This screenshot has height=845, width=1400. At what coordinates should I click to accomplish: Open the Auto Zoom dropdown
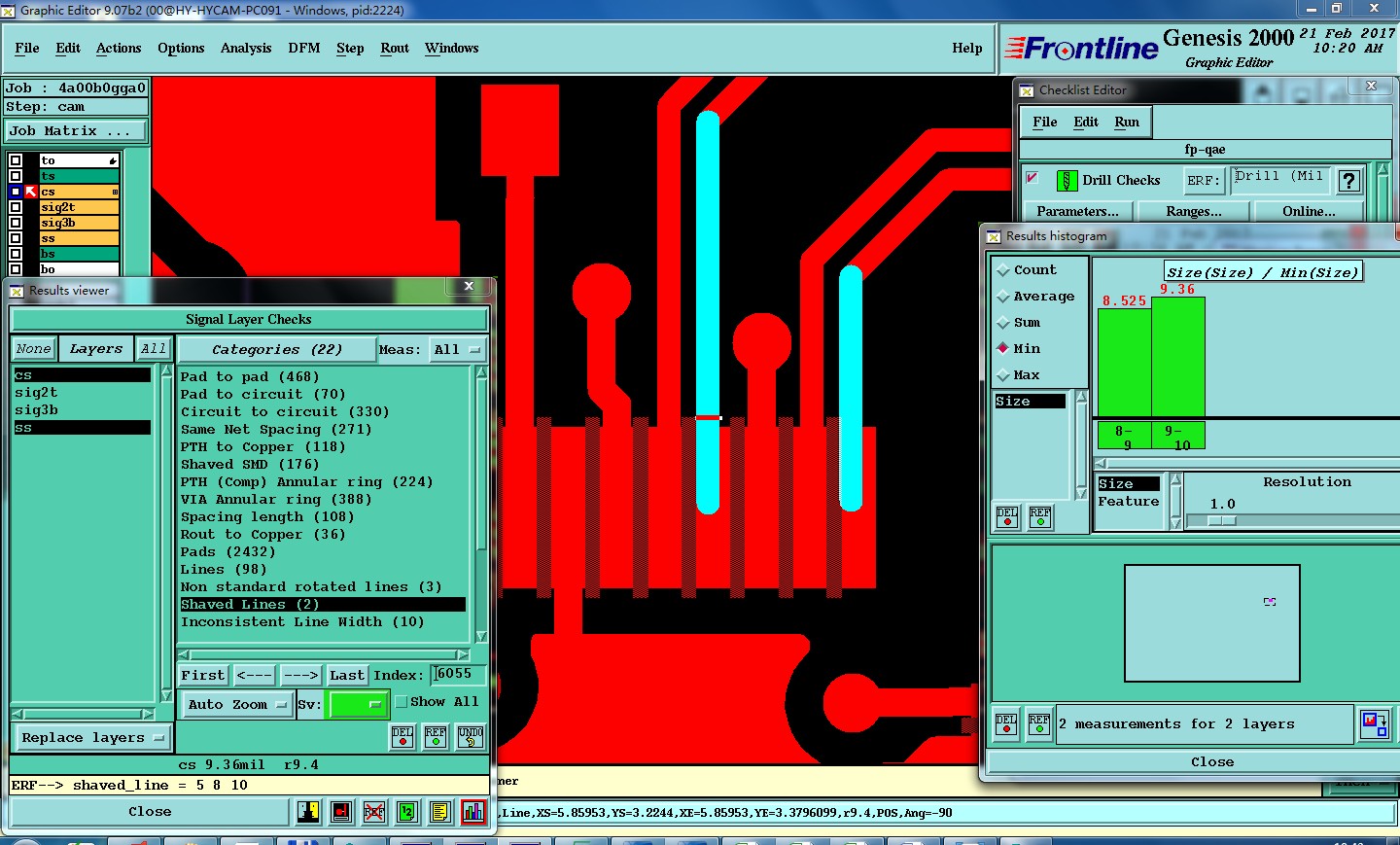[x=237, y=704]
